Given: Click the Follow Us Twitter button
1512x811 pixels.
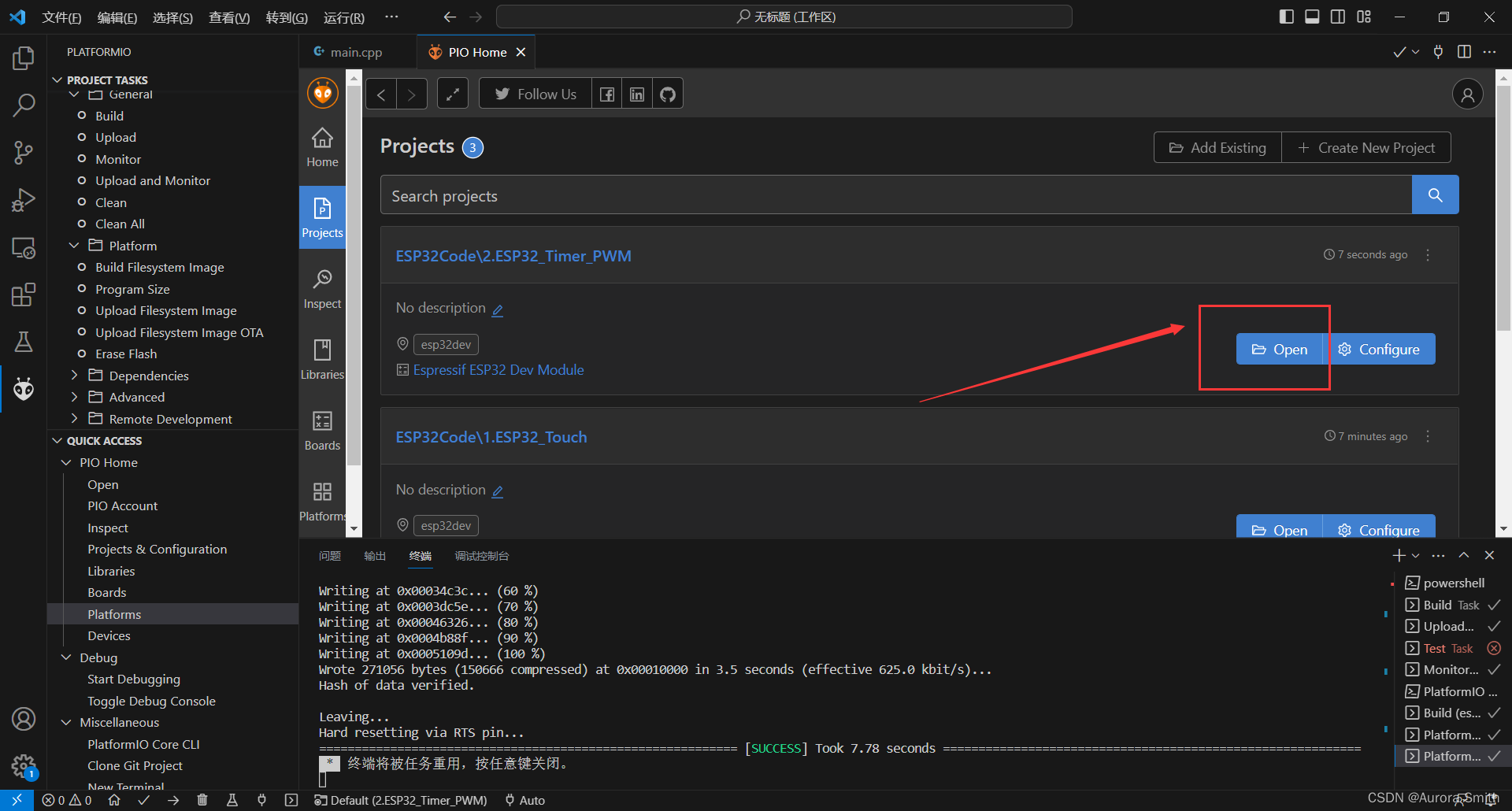Looking at the screenshot, I should 535,94.
